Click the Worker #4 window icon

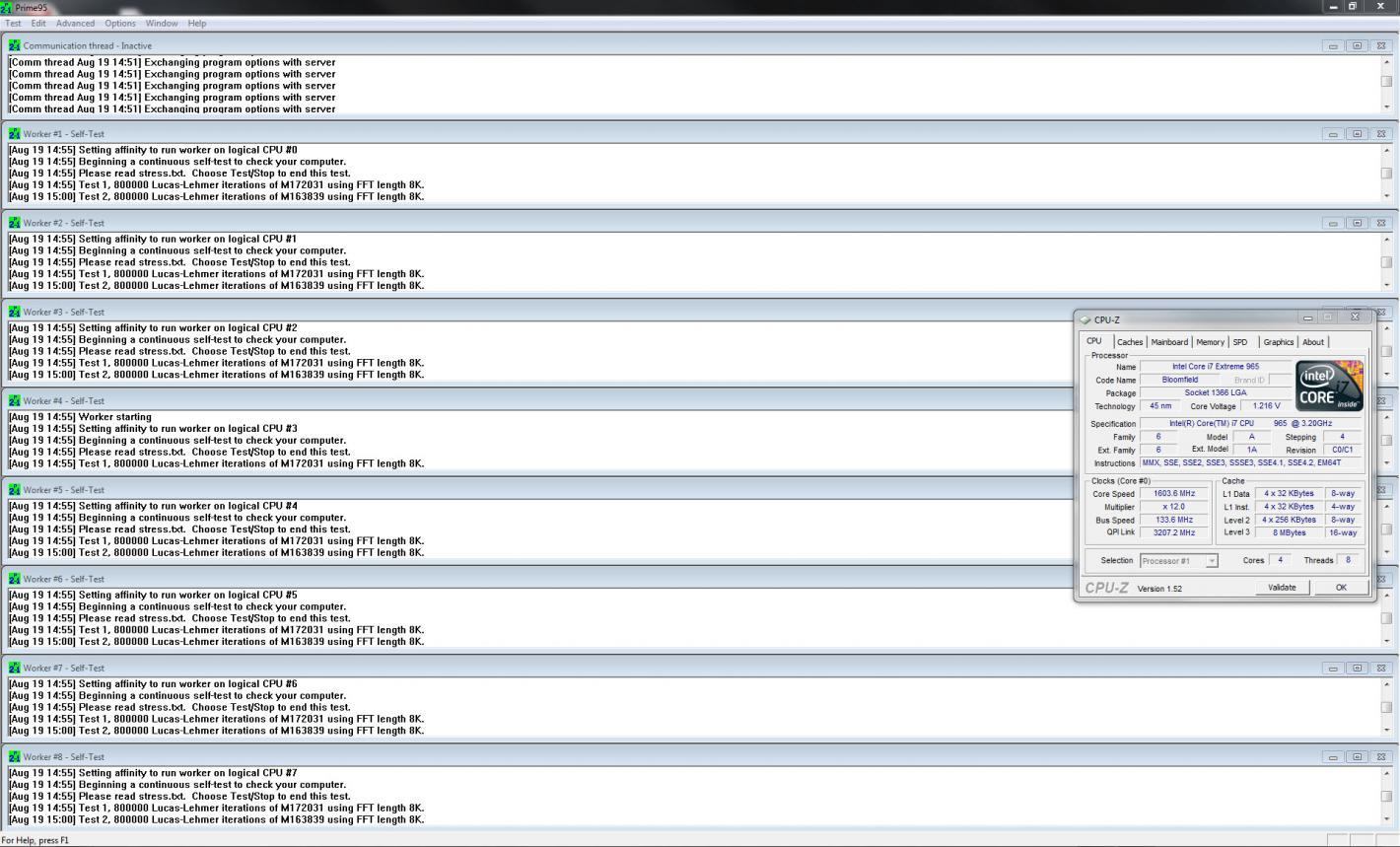point(14,401)
